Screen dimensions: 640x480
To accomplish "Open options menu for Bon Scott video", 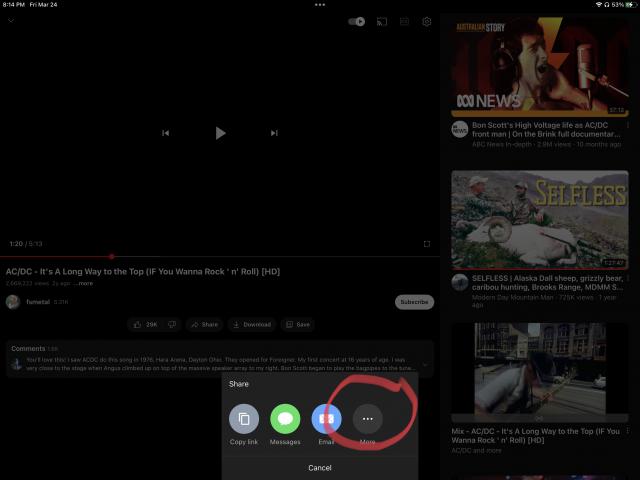I will [627, 125].
